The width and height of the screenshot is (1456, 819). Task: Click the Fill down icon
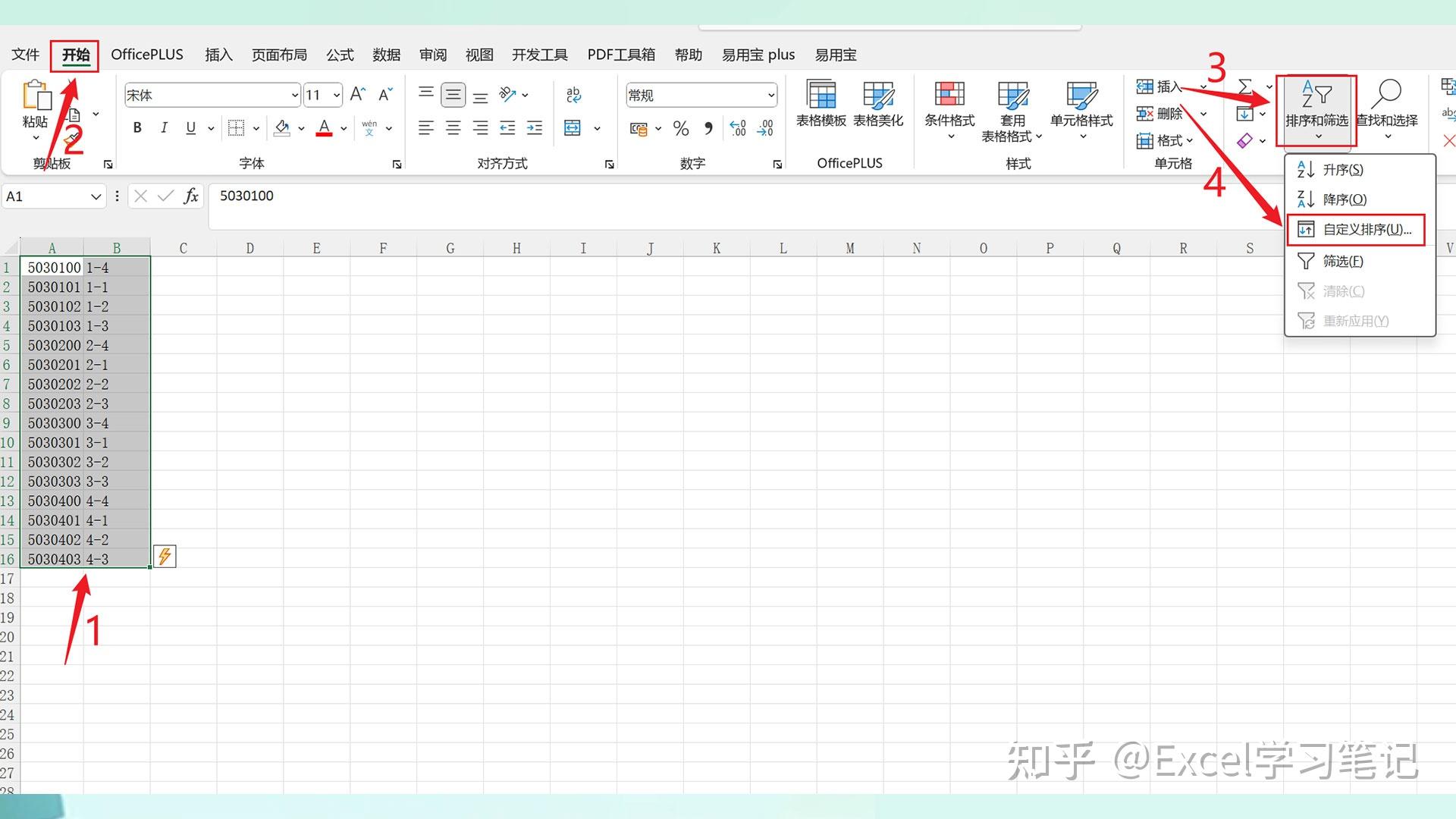pyautogui.click(x=1244, y=114)
